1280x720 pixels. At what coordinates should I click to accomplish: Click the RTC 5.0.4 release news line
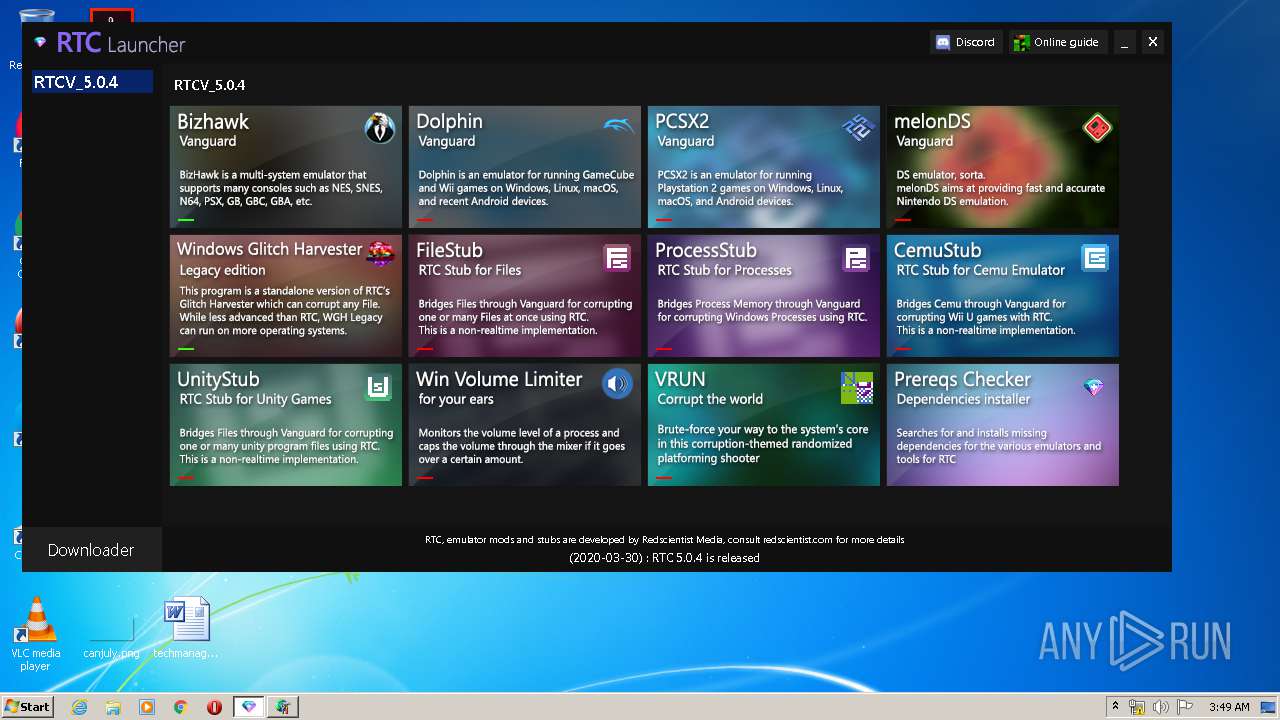(x=665, y=558)
